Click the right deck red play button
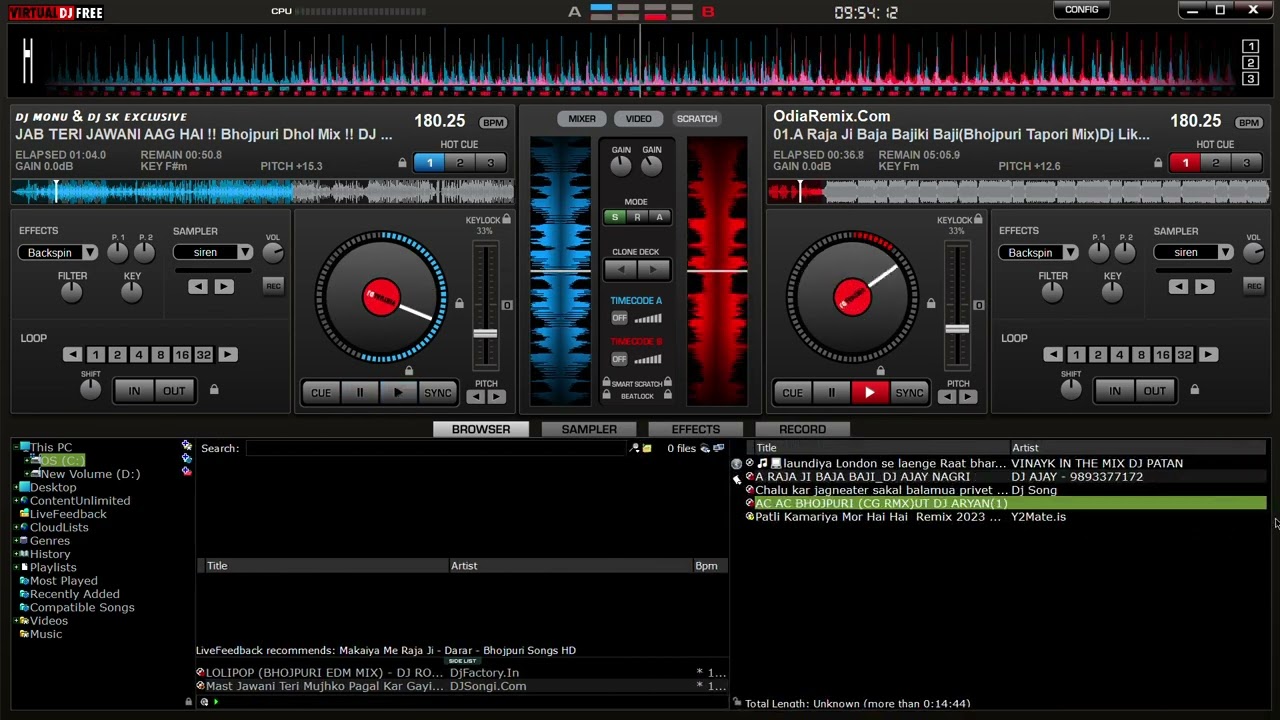The image size is (1280, 720). [x=870, y=393]
